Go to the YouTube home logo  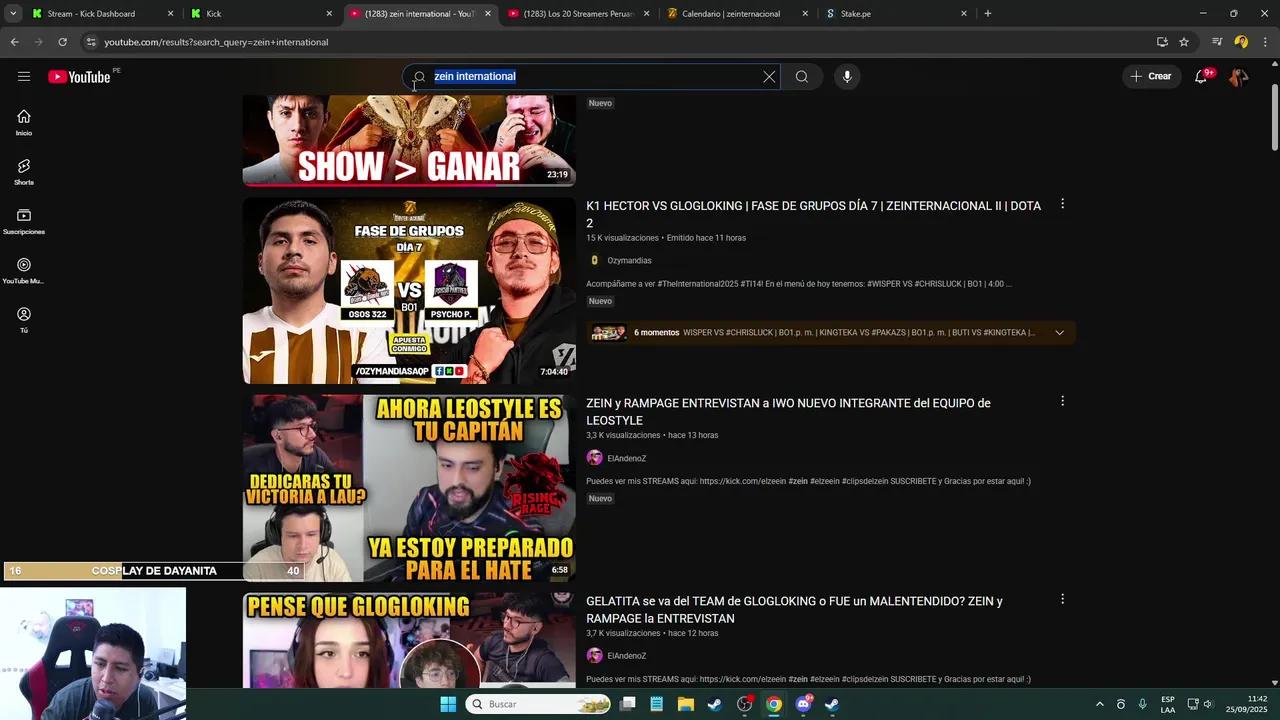[x=79, y=77]
